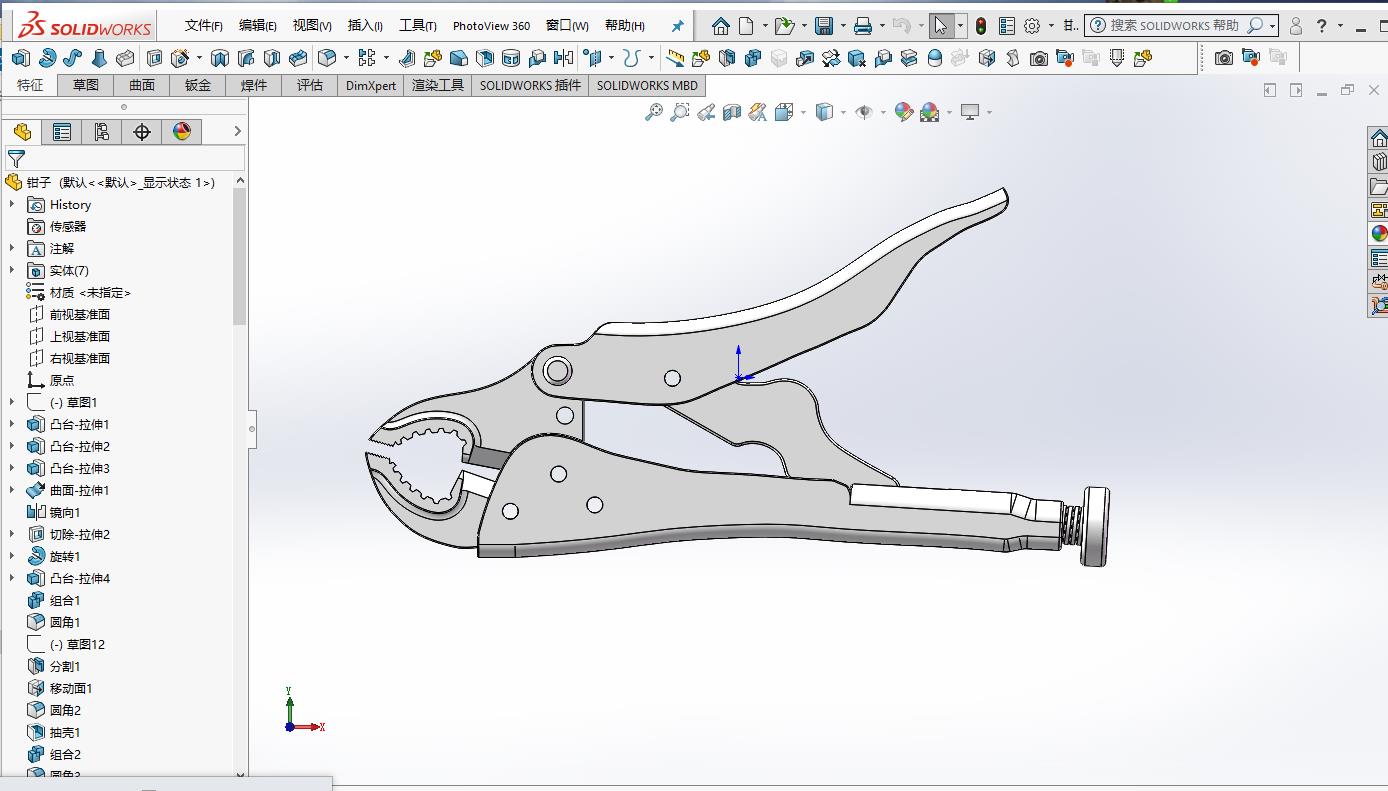Open the 文件(F) menu
The width and height of the screenshot is (1388, 791).
204,26
